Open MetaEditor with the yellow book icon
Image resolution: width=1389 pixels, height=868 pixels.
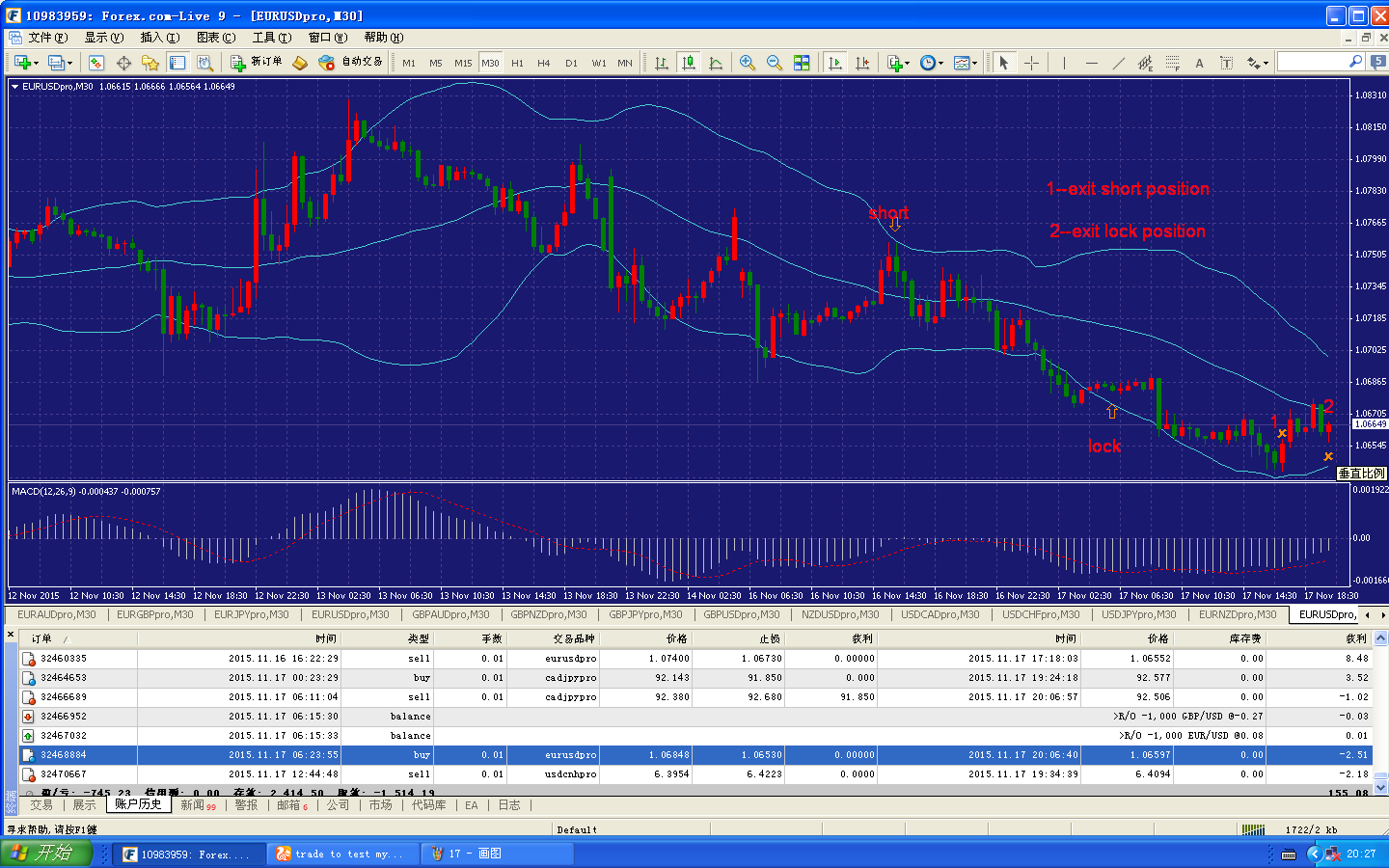pos(300,63)
